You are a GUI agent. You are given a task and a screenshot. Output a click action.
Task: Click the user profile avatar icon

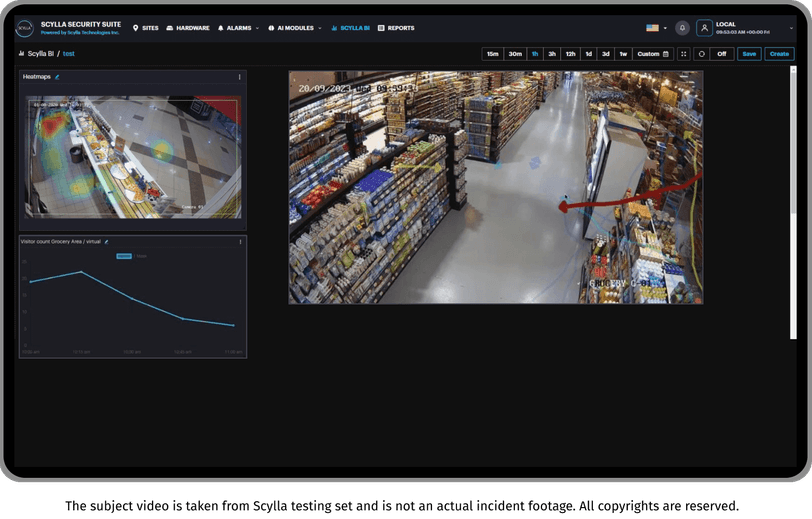704,28
